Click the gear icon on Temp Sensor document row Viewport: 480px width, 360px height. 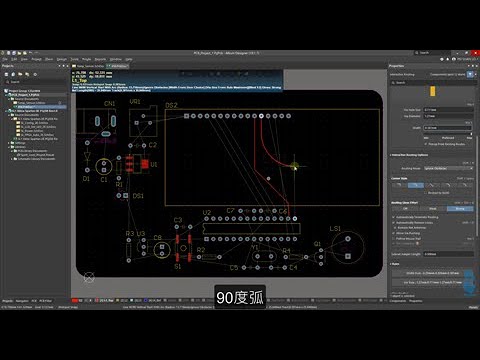(60, 103)
